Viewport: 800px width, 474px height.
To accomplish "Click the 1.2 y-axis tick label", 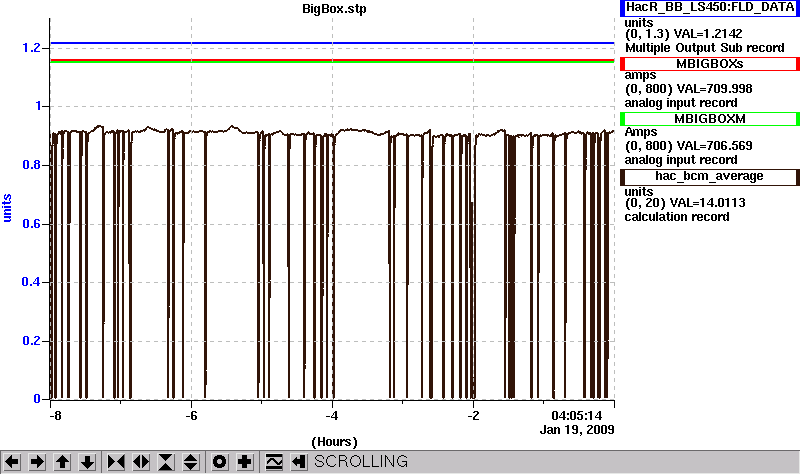I will (31, 48).
